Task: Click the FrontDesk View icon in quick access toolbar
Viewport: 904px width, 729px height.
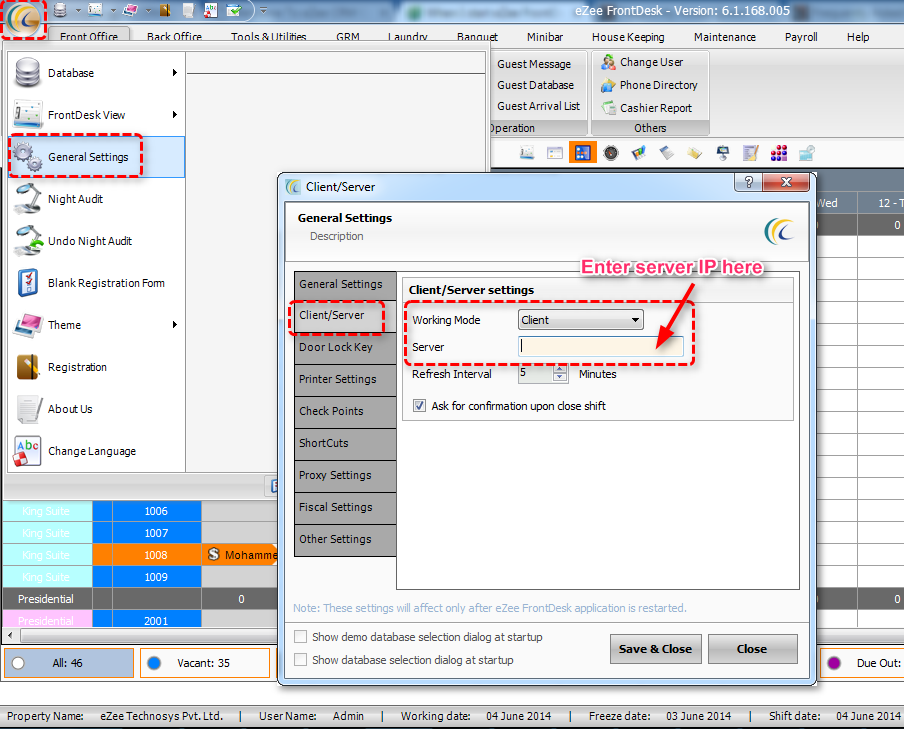Action: 95,10
